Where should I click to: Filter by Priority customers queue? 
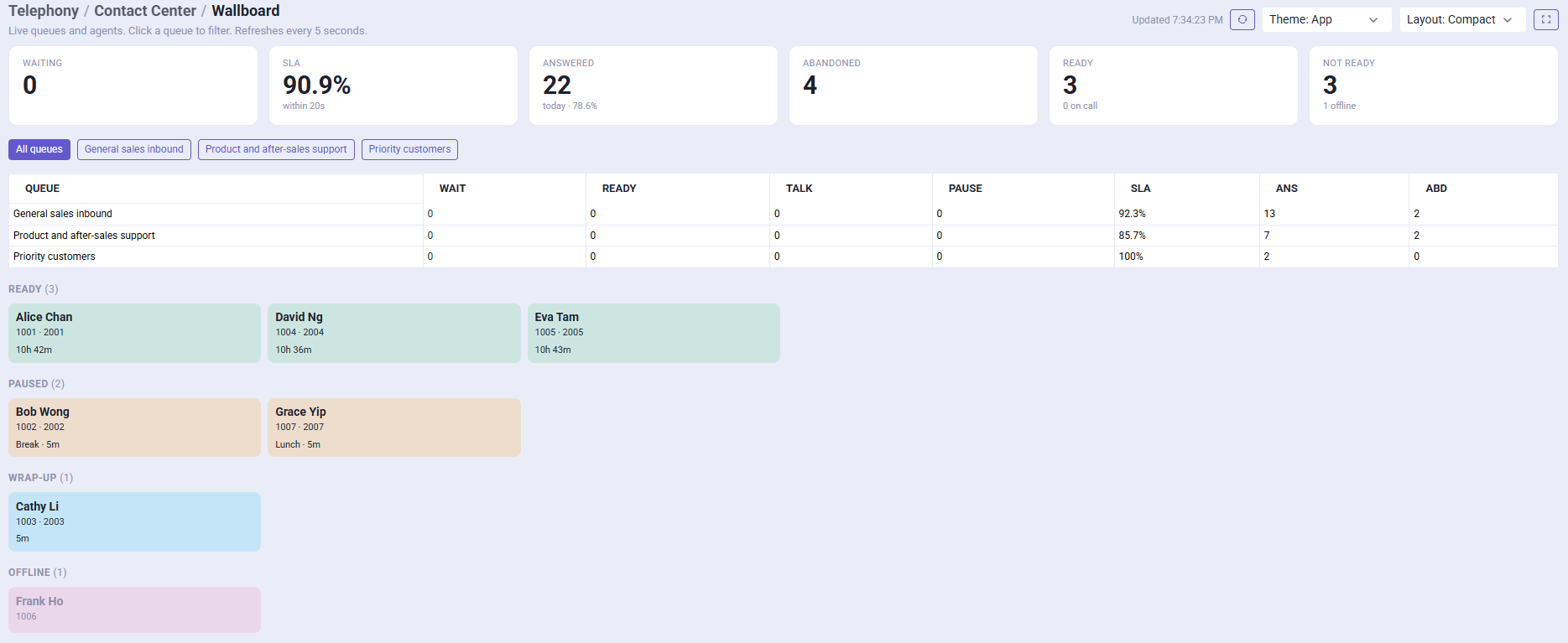point(409,149)
